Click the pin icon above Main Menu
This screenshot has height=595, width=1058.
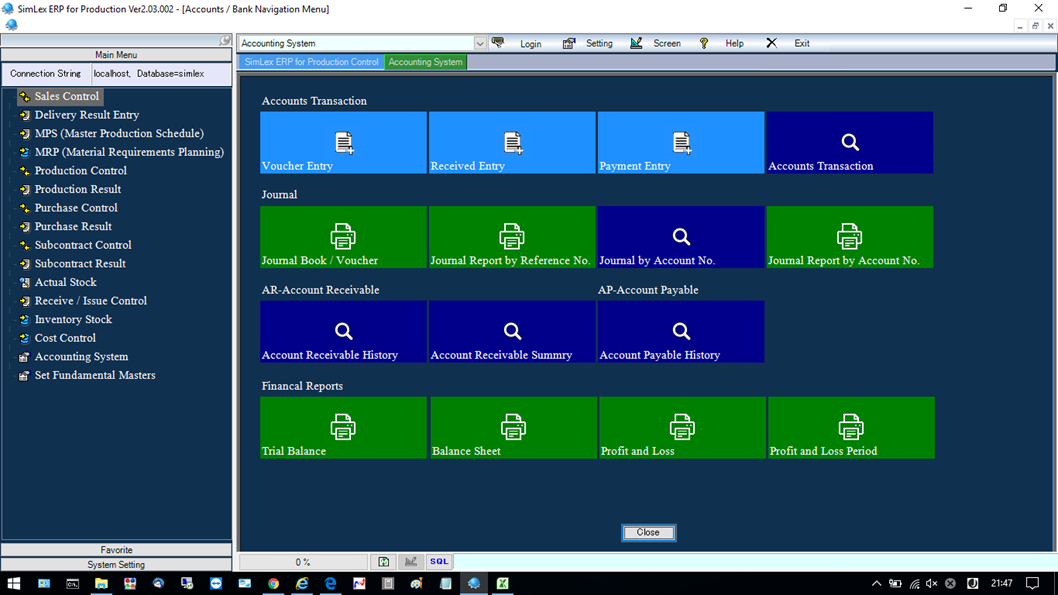coord(225,40)
